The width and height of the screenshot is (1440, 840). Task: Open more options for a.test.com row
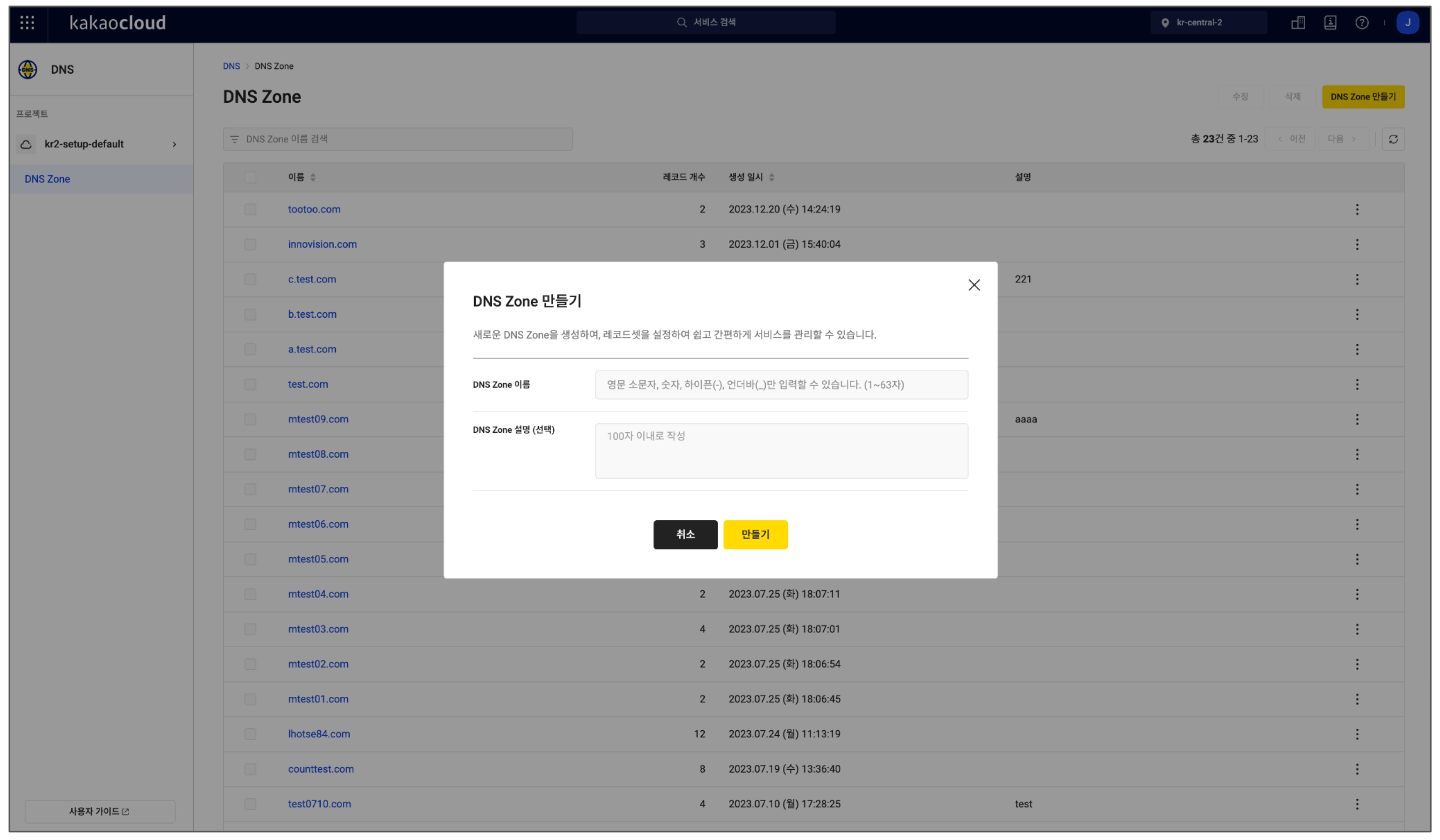[x=1356, y=349]
